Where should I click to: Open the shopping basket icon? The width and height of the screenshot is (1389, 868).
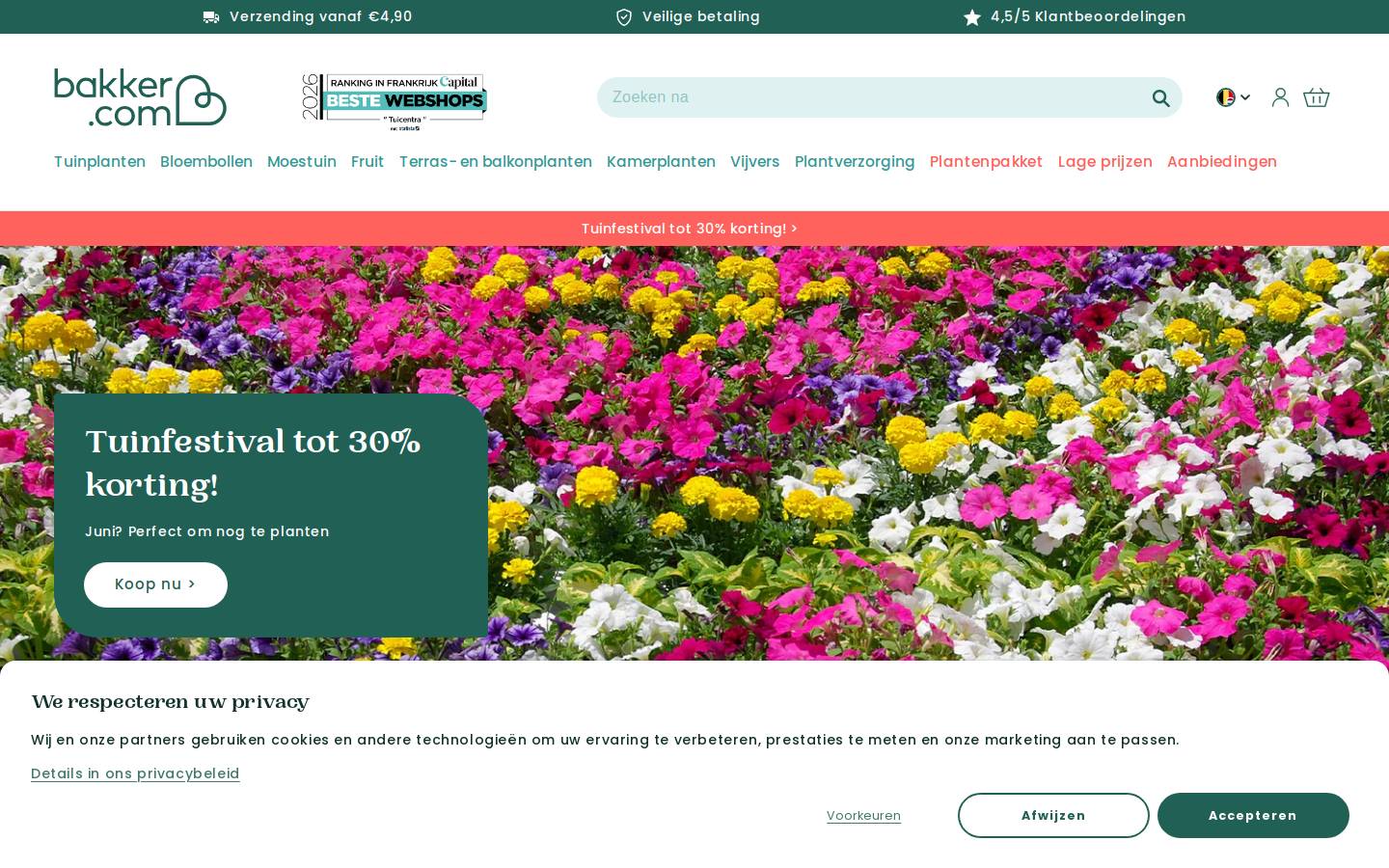coord(1316,97)
